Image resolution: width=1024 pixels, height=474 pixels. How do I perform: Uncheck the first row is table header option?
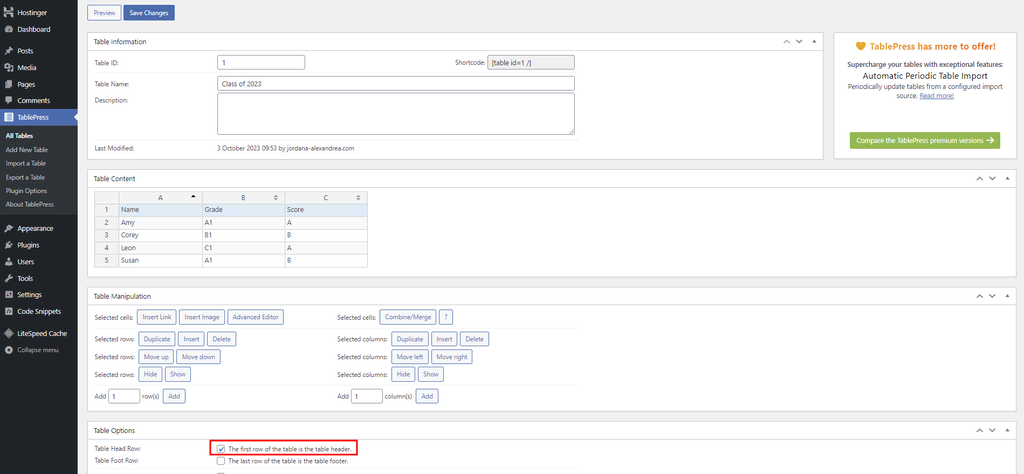[x=221, y=449]
